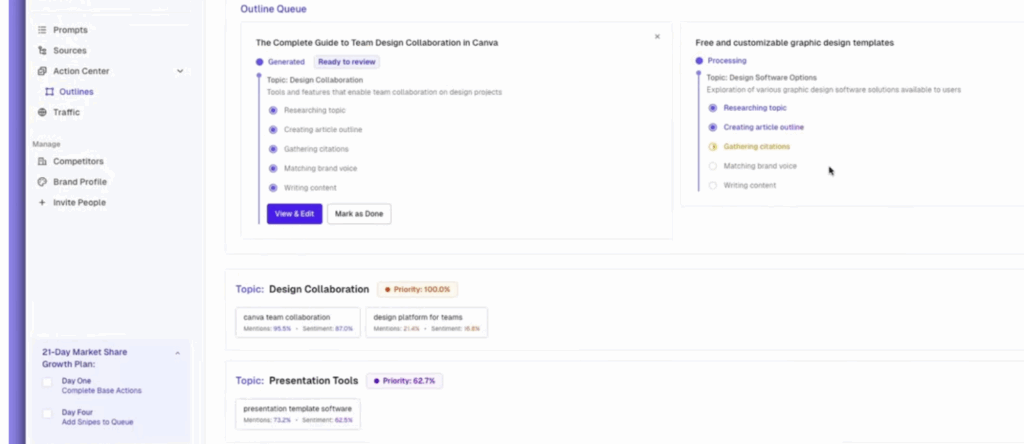The image size is (1024, 444).
Task: Click the Sources icon in sidebar
Action: pos(42,50)
